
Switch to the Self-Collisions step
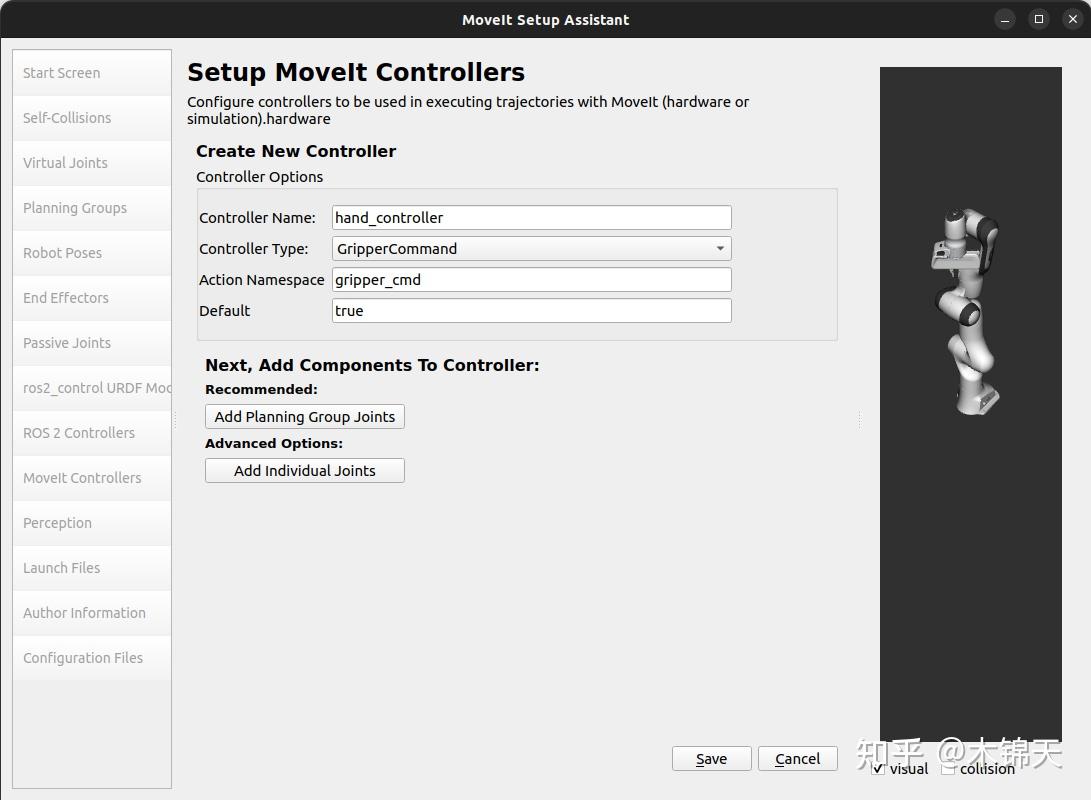tap(91, 117)
